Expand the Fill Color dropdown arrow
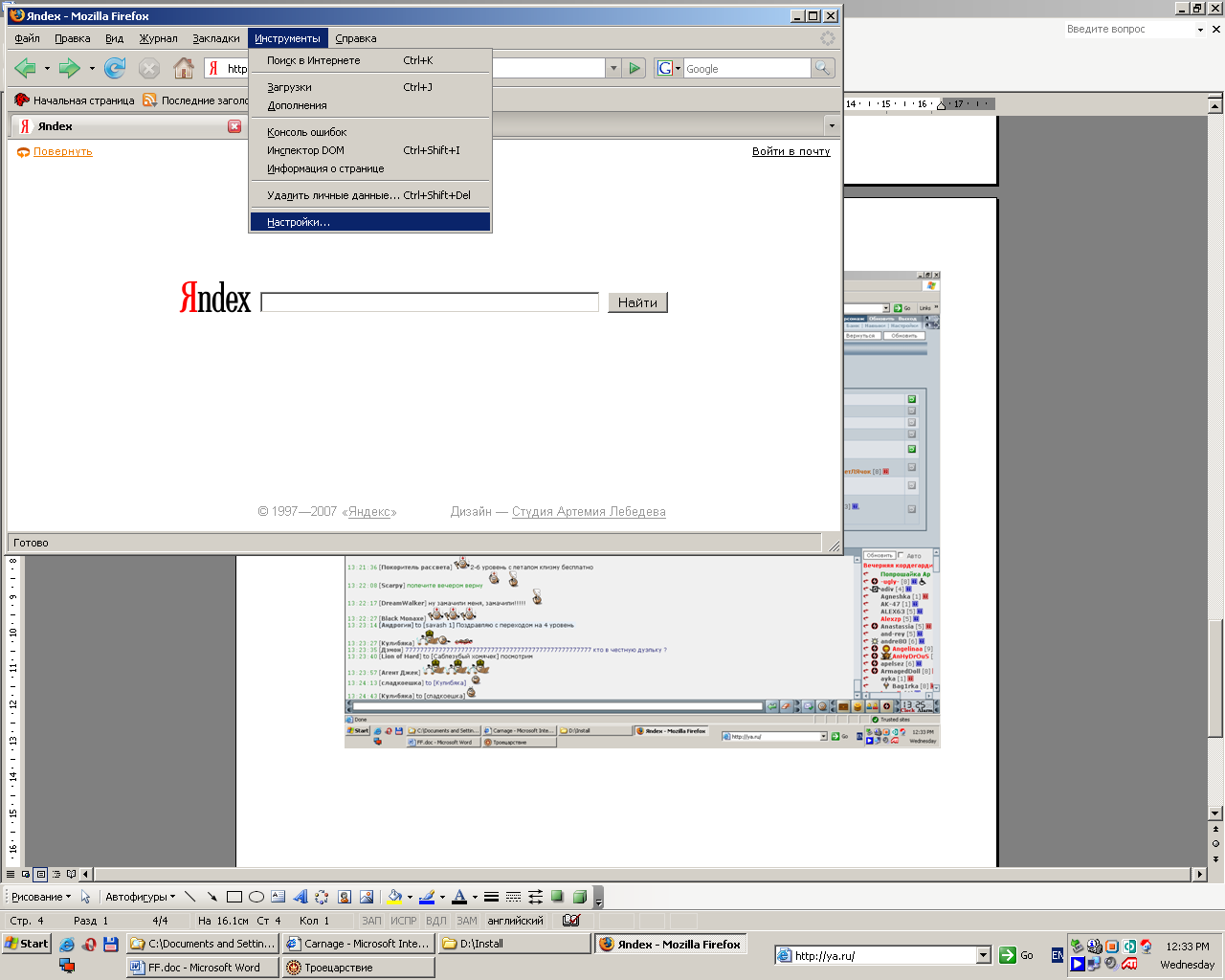 (x=410, y=898)
